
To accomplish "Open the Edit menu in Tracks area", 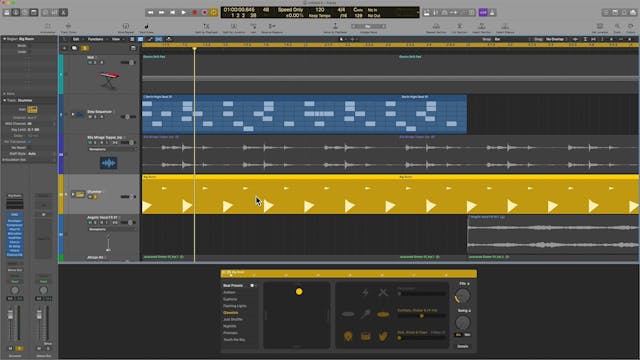I will 76,39.
